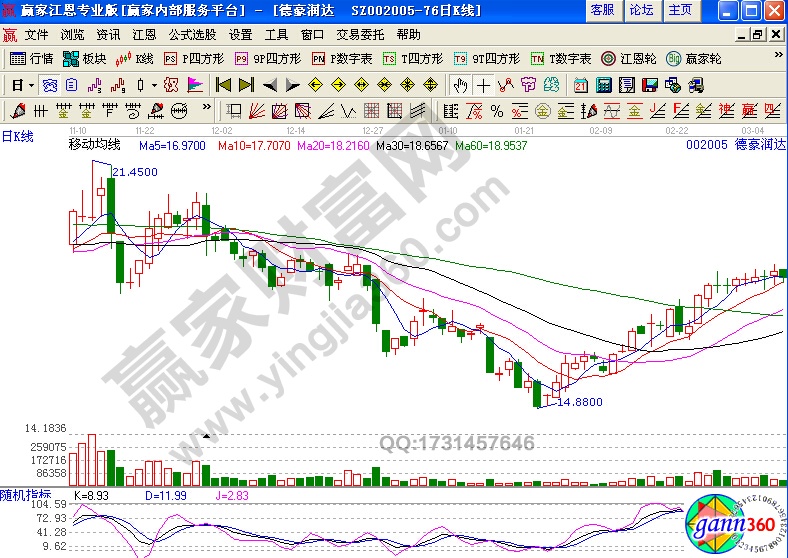Screen dimensions: 788x558
Task: Select the step-line 9 indicator icon
Action: pyautogui.click(x=118, y=85)
